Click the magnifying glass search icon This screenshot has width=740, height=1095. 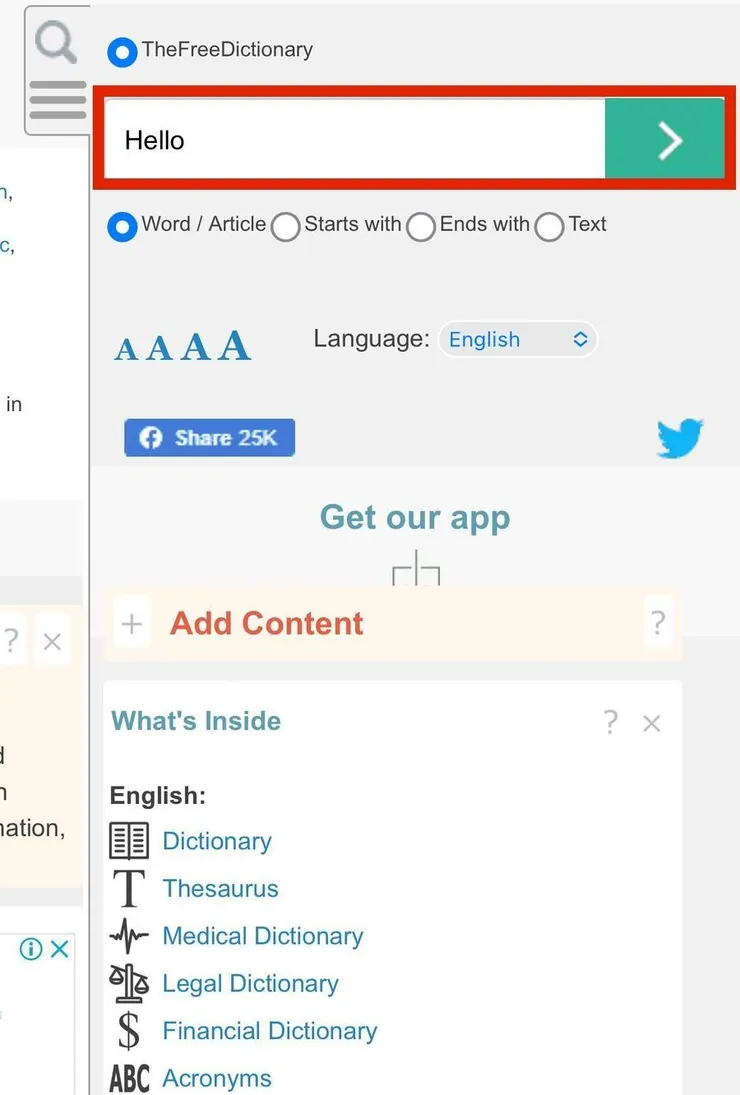tap(56, 42)
